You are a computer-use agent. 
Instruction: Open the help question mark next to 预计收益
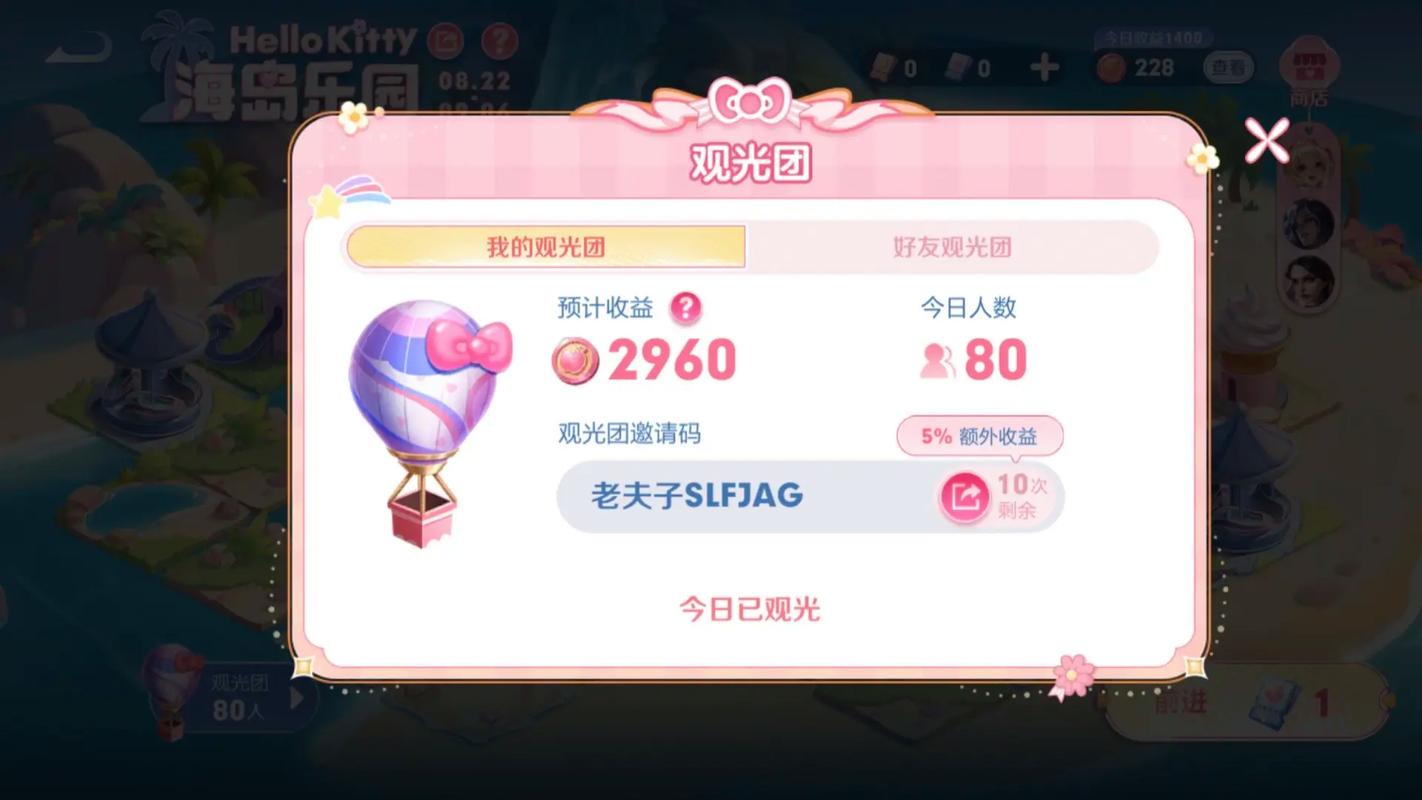685,308
